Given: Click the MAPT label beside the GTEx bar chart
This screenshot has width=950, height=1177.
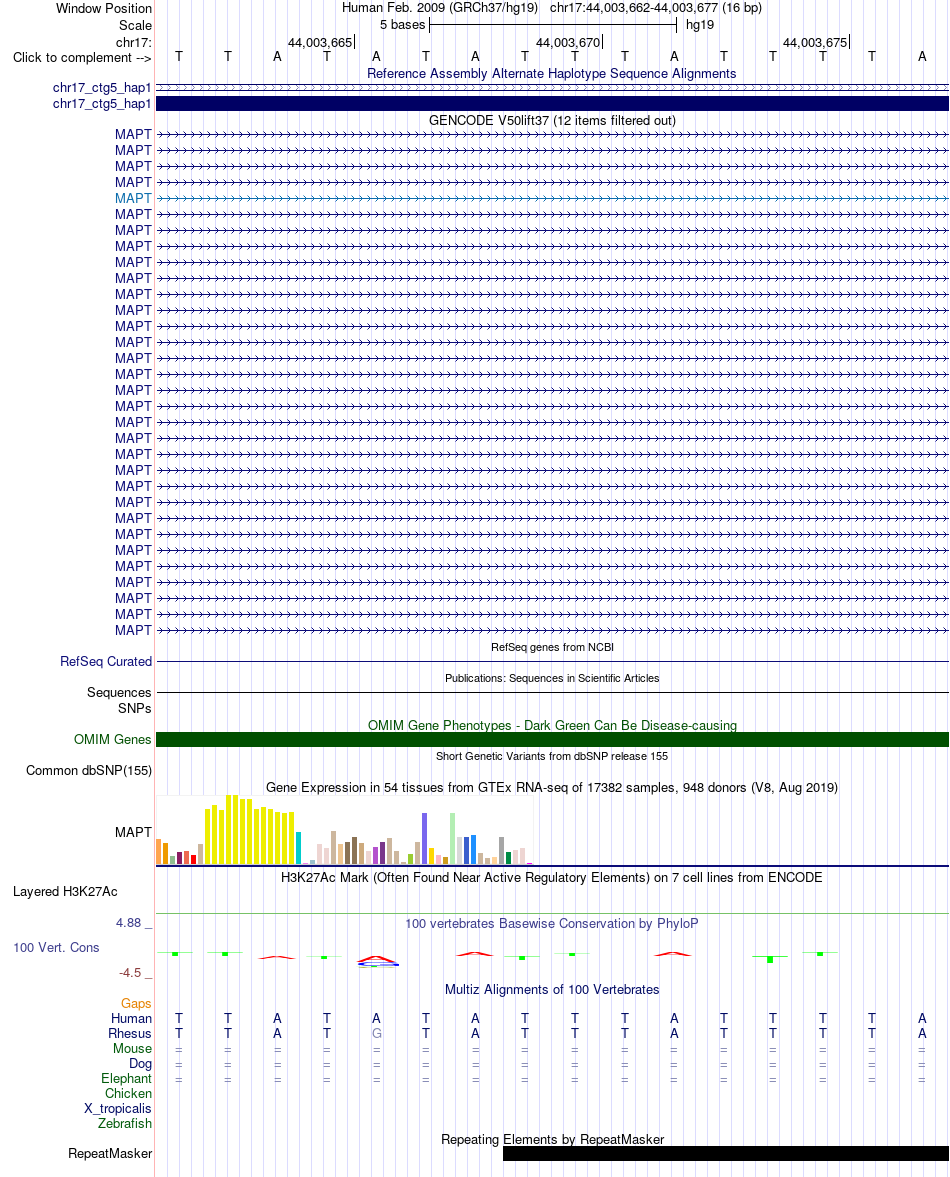Looking at the screenshot, I should 134,832.
